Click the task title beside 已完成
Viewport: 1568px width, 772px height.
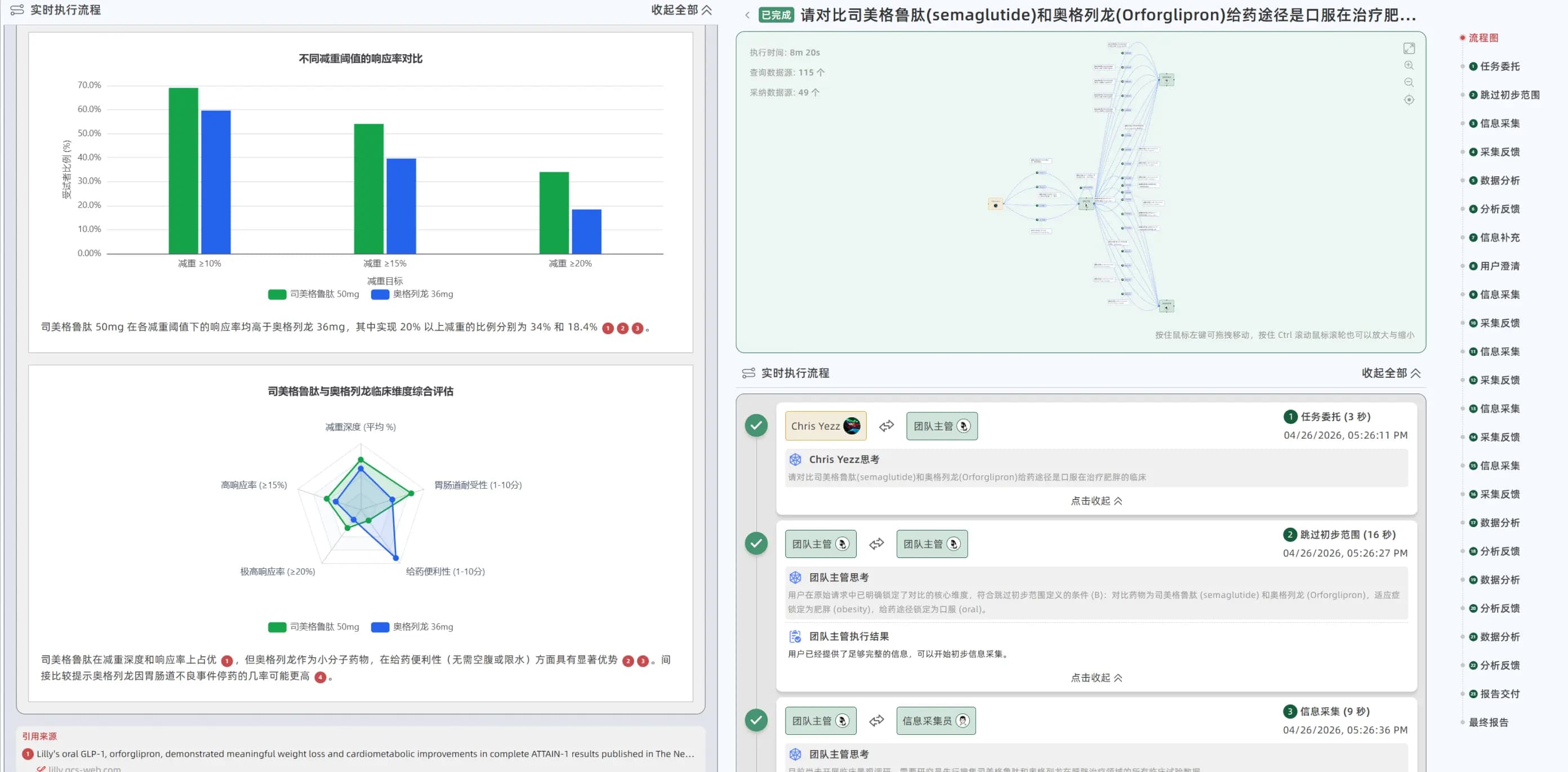(1108, 15)
